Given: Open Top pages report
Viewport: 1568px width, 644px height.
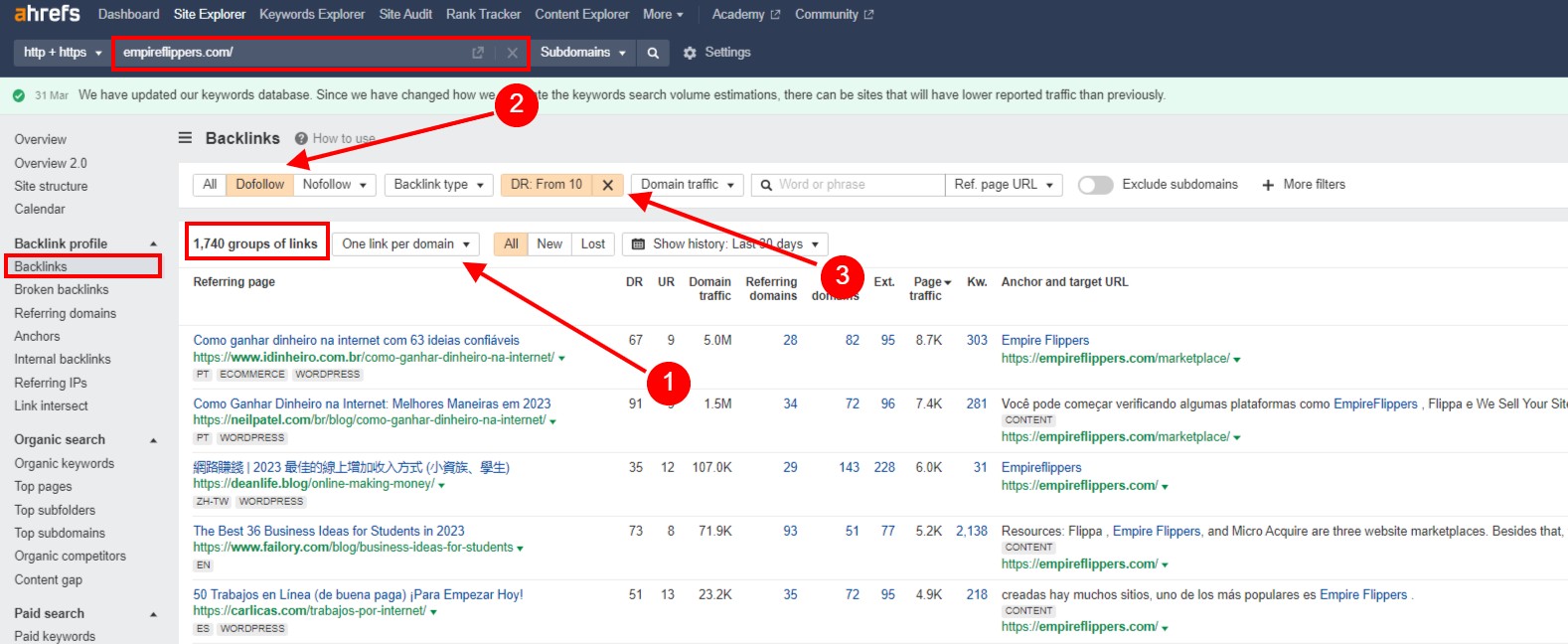Looking at the screenshot, I should tap(43, 487).
